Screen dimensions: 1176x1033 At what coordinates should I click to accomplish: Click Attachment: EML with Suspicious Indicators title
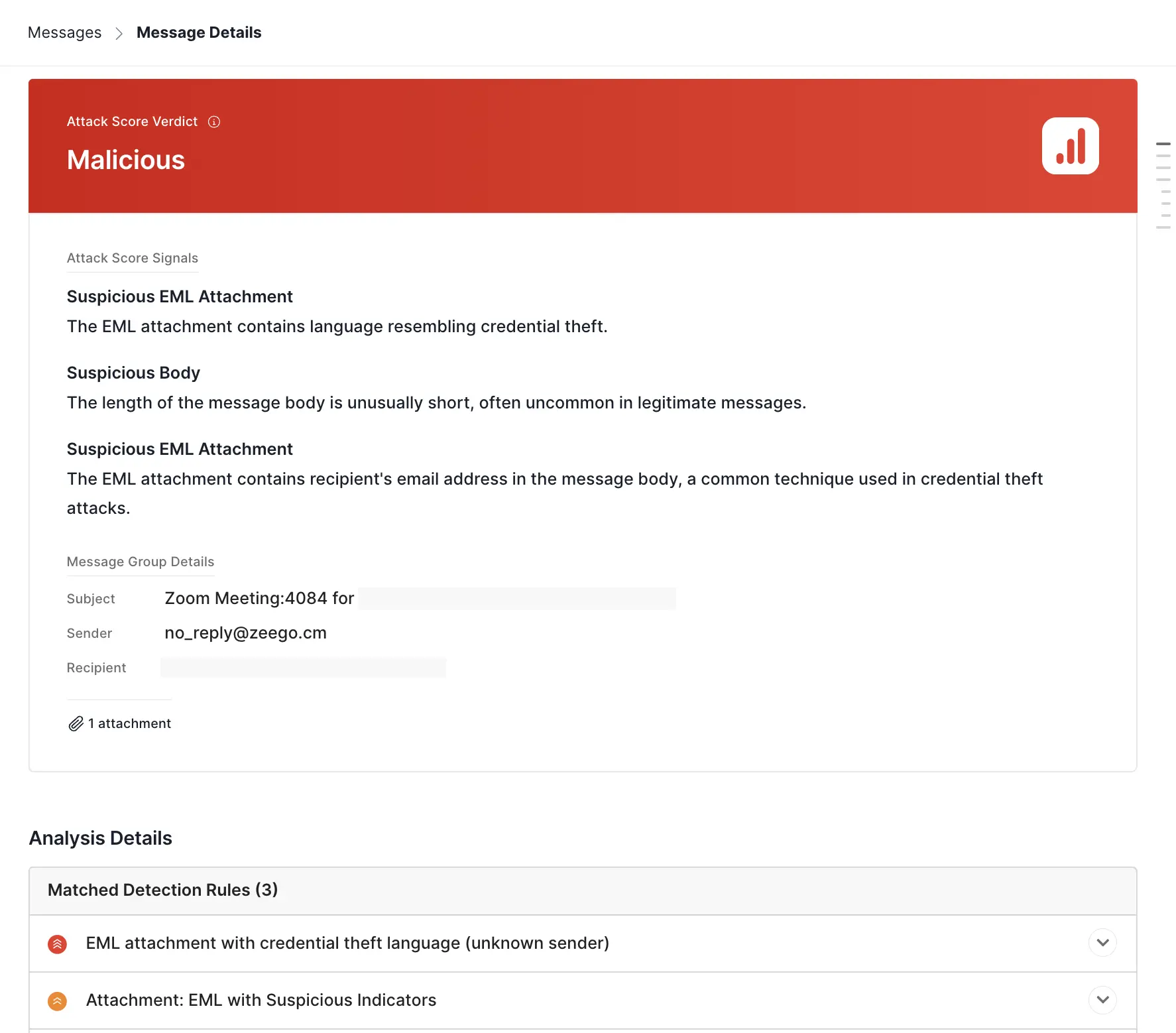click(x=261, y=1001)
